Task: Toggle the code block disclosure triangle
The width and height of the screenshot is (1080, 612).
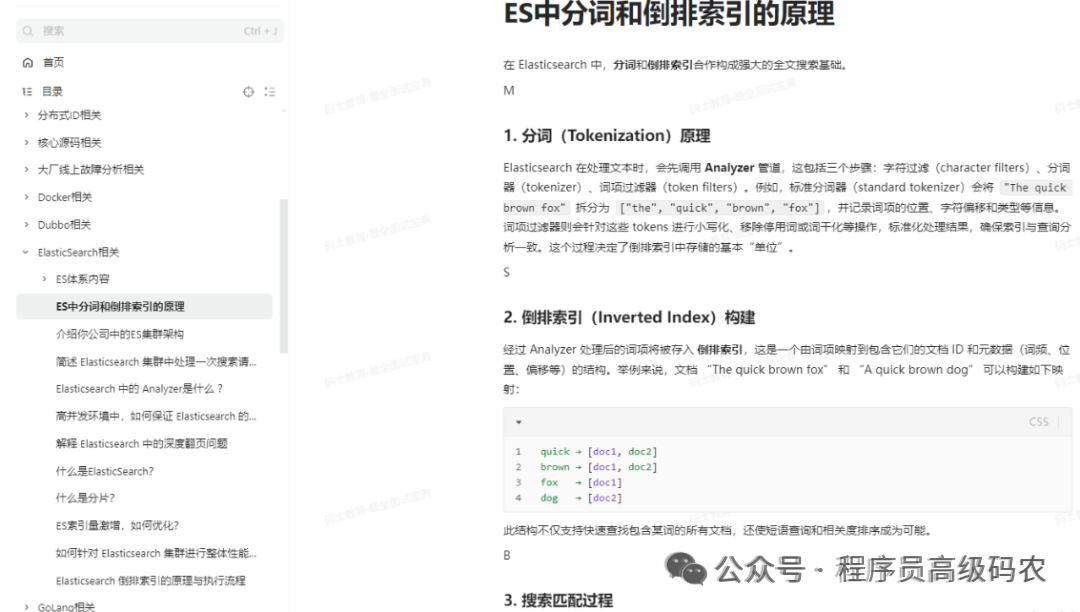Action: click(x=519, y=422)
